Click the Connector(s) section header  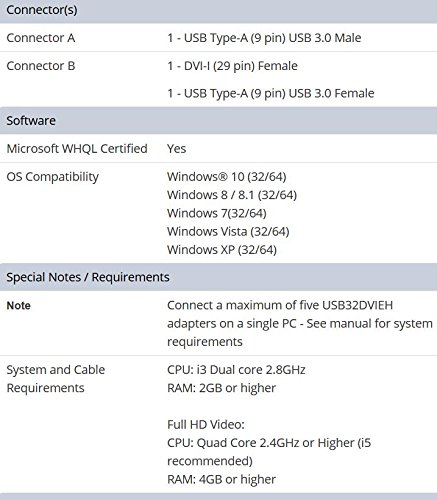(218, 10)
